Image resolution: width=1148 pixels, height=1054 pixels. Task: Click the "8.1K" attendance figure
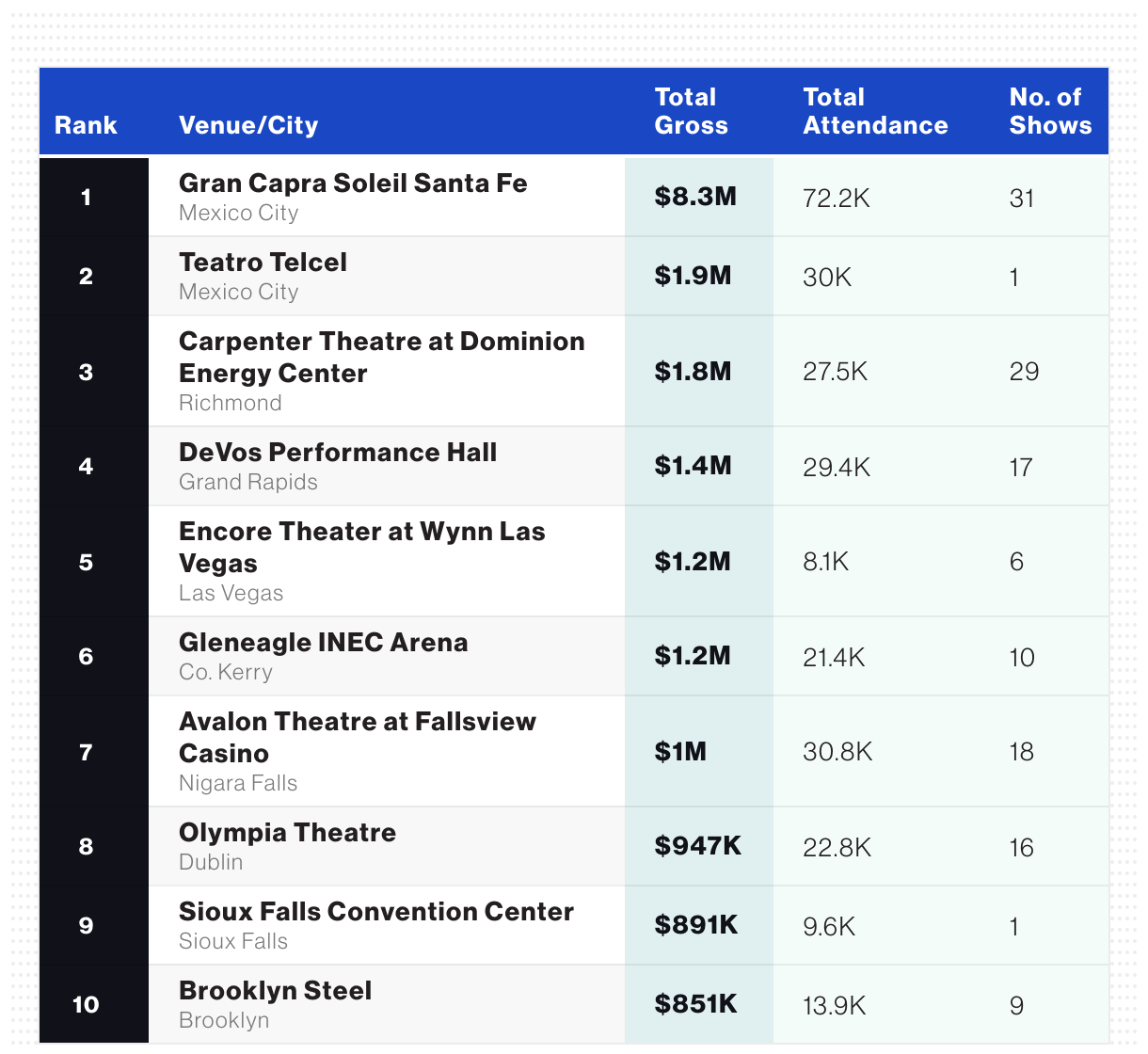(826, 562)
